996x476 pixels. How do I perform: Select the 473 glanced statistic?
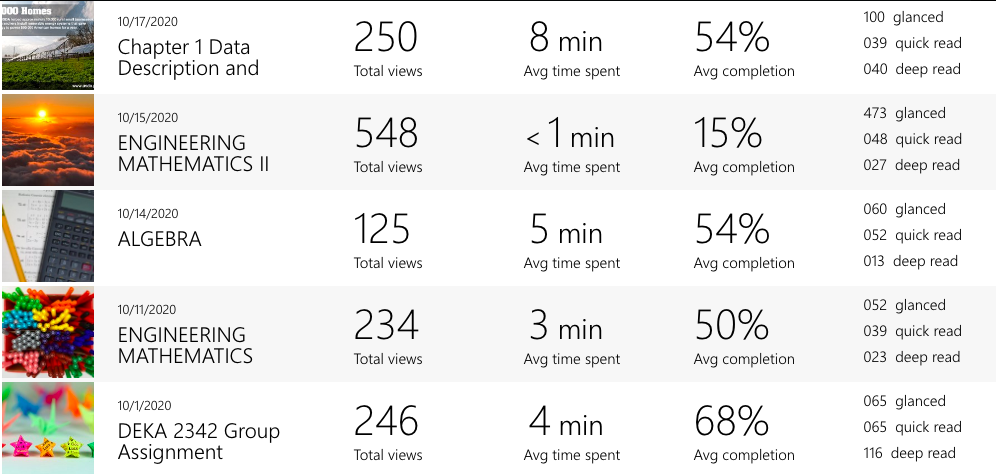coord(904,113)
